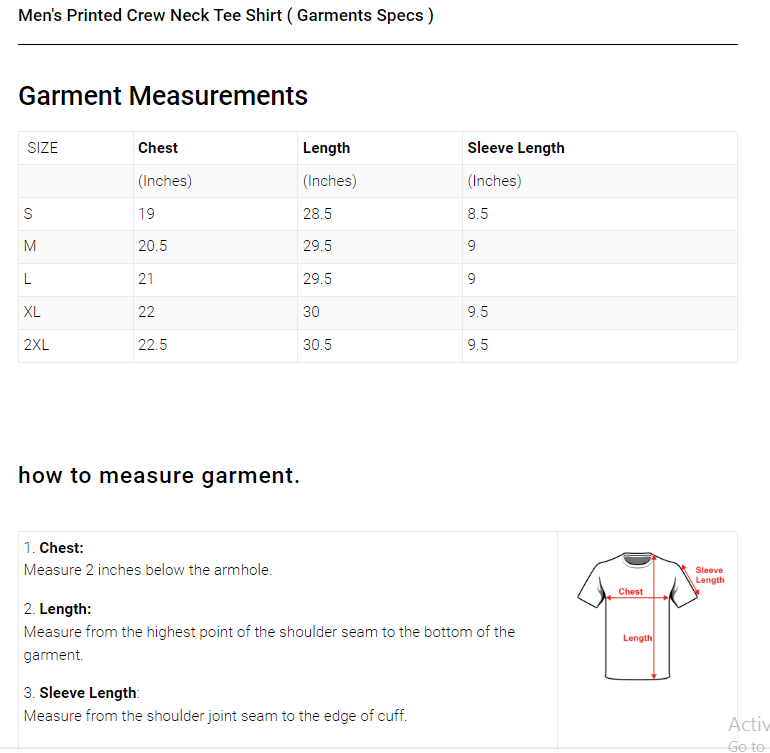Click the chest value 20.5 for size M
770x753 pixels.
[x=152, y=246]
